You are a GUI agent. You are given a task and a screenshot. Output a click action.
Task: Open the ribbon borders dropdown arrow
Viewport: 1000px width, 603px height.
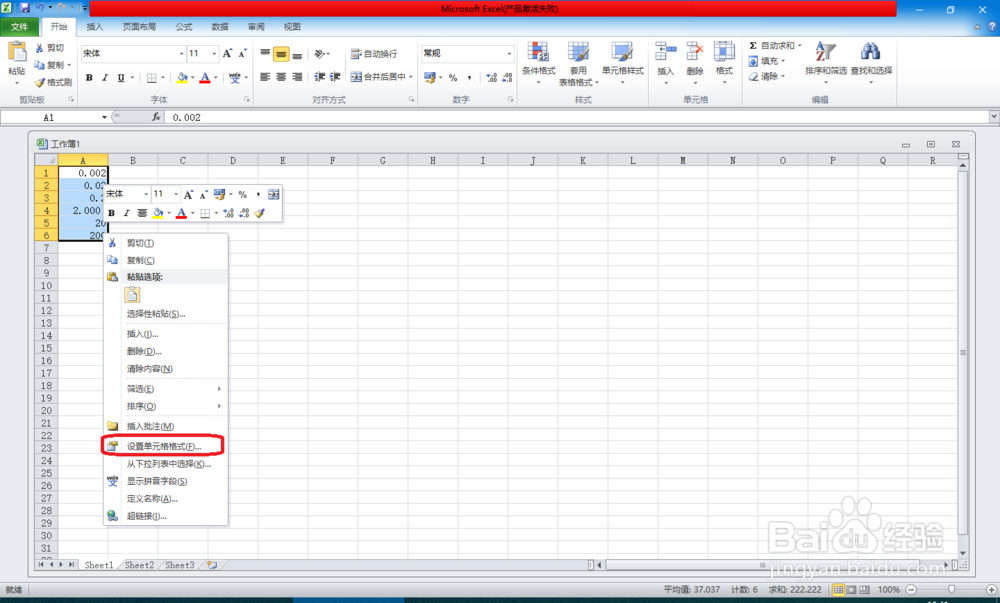click(x=163, y=78)
